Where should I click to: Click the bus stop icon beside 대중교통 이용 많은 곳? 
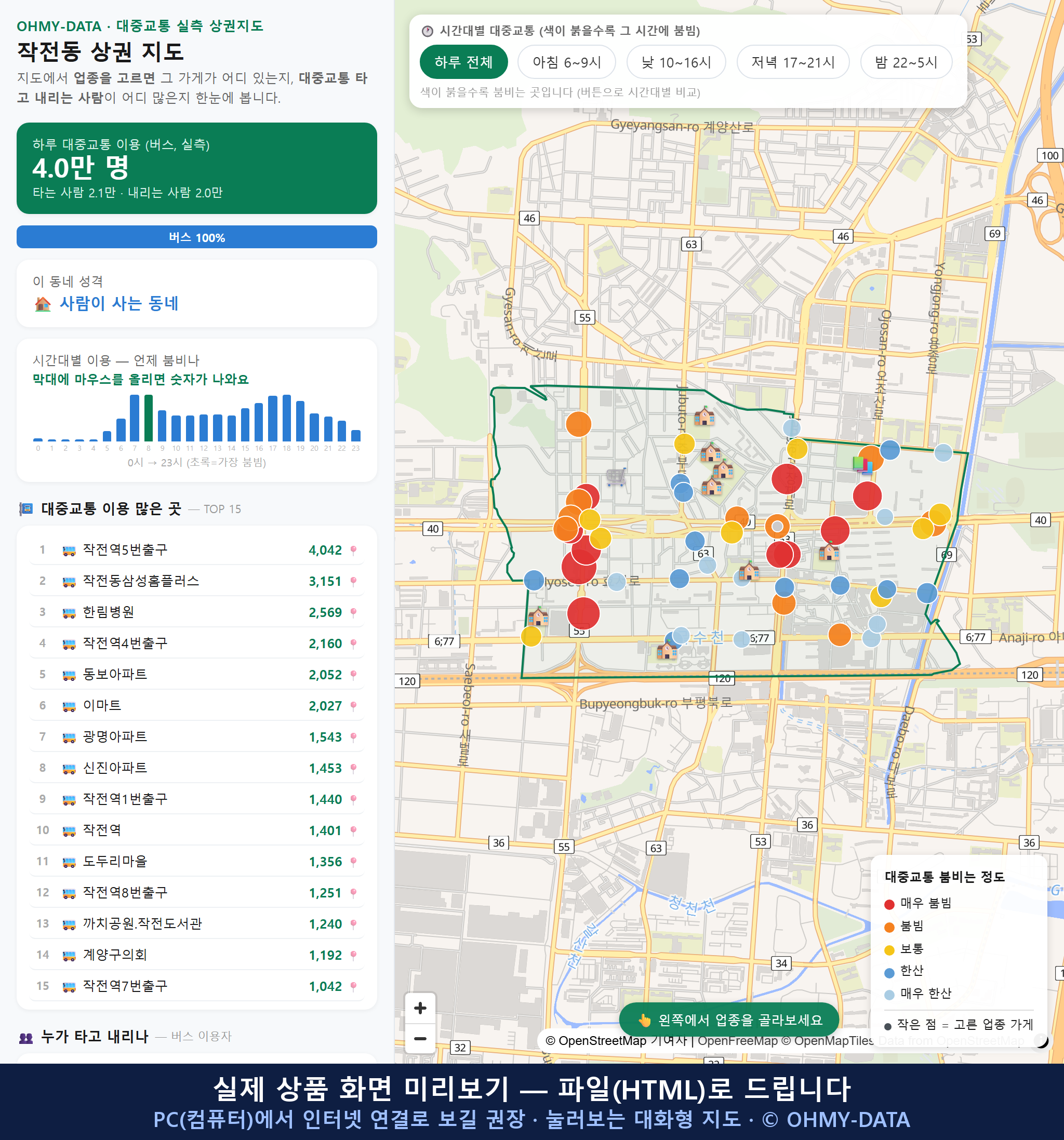click(26, 508)
